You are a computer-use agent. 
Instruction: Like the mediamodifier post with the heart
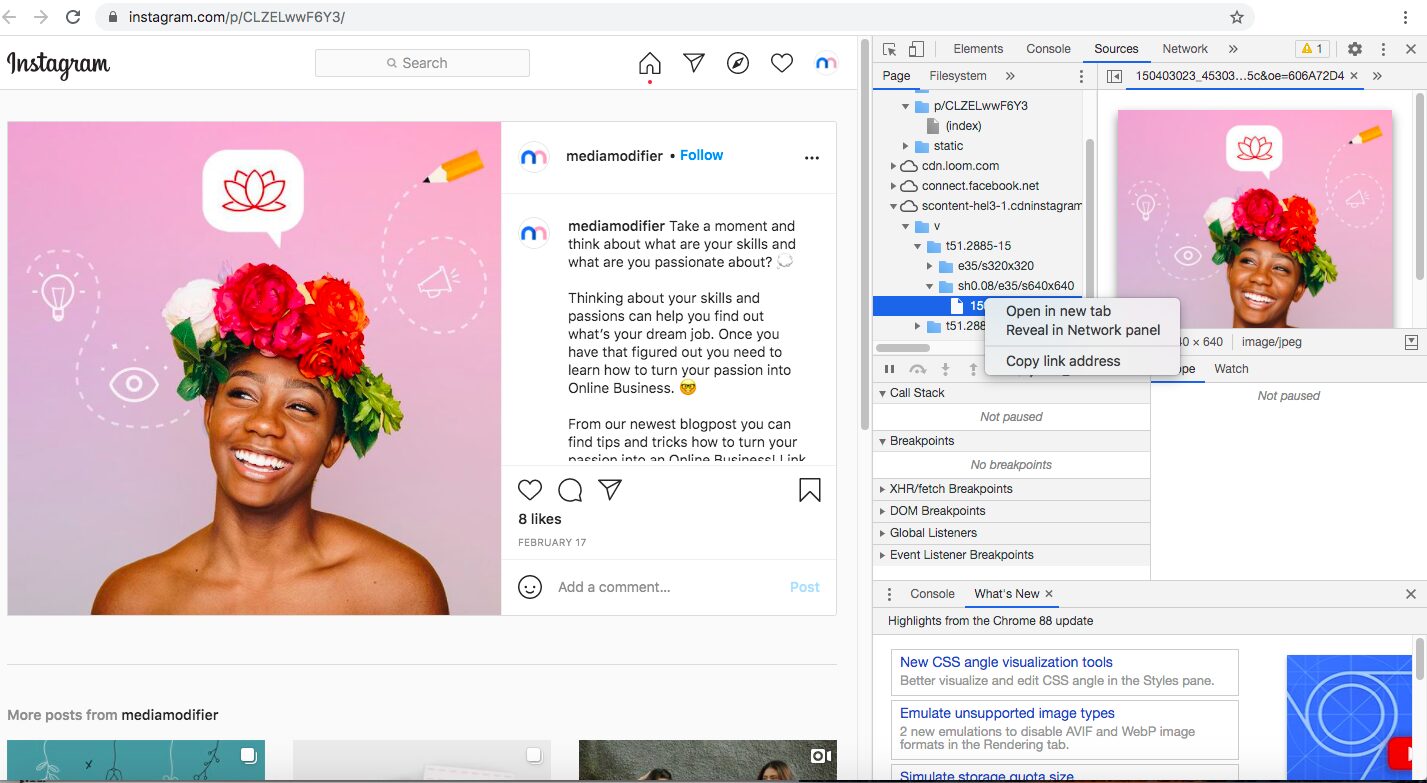[530, 490]
